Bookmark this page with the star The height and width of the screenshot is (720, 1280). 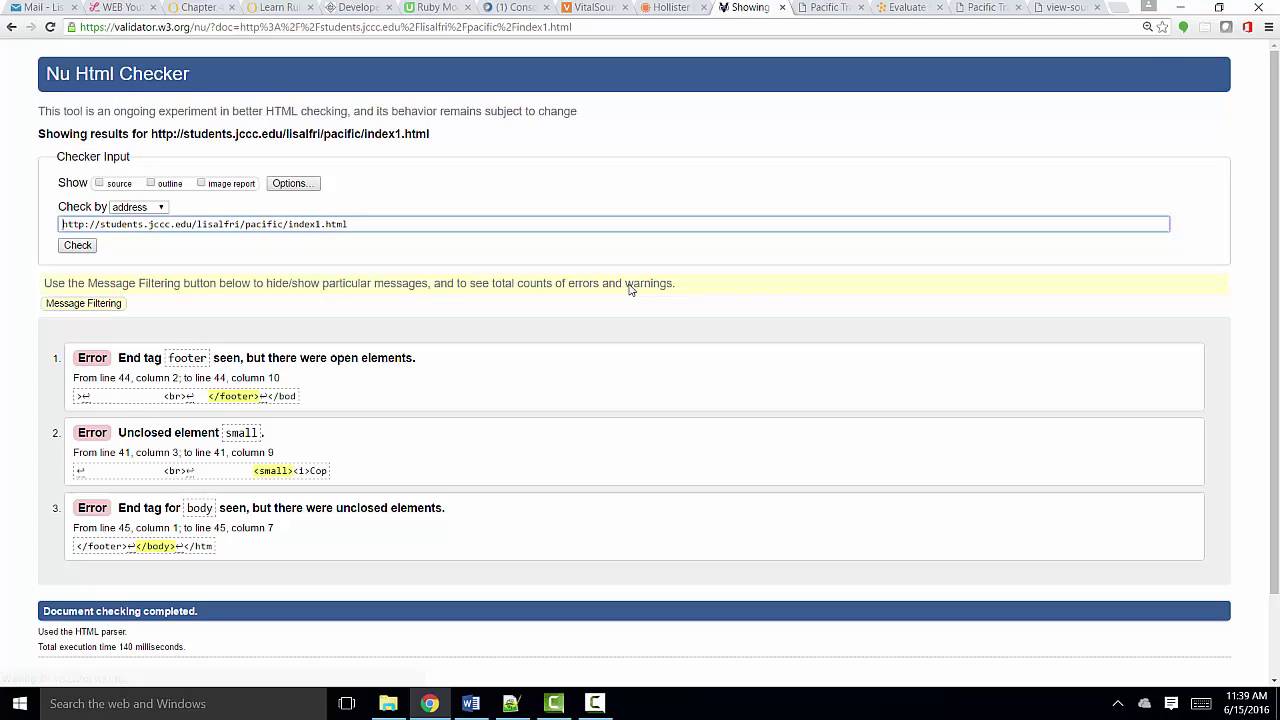(x=1162, y=27)
